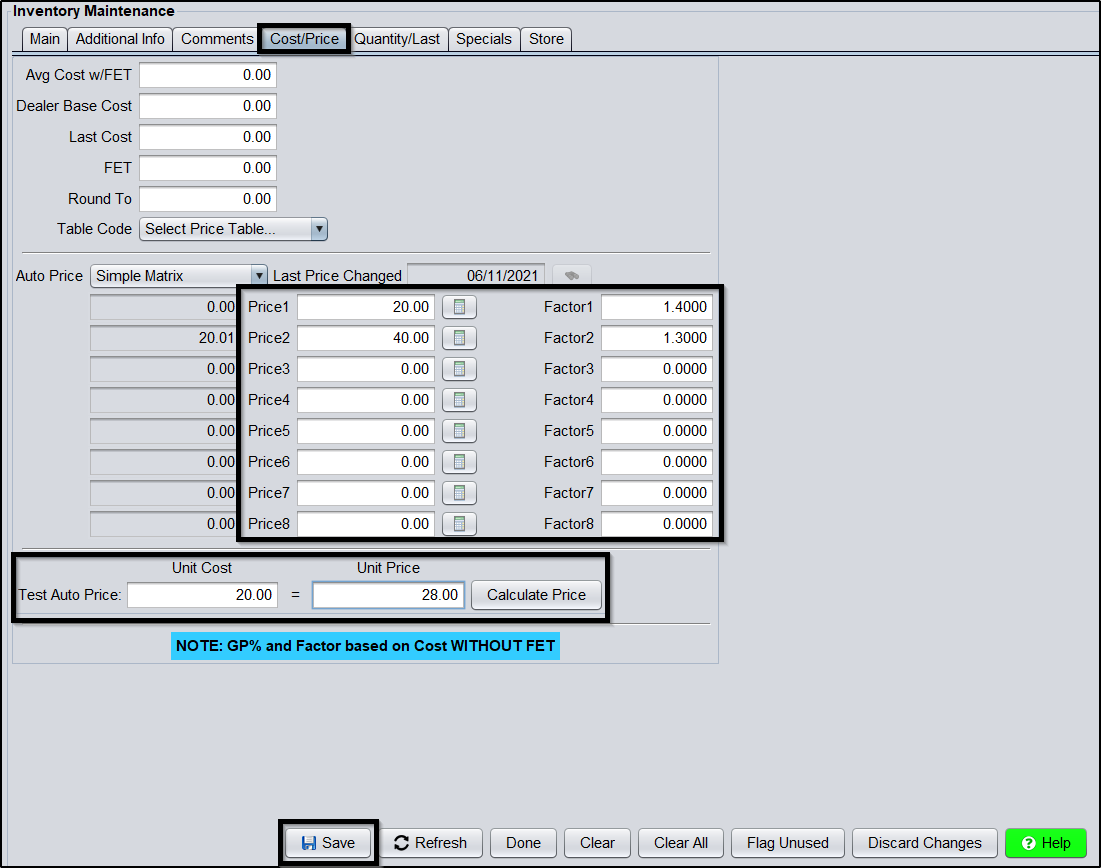Screen dimensions: 1101x868
Task: Open calculator icon beside Price3
Action: tap(459, 369)
